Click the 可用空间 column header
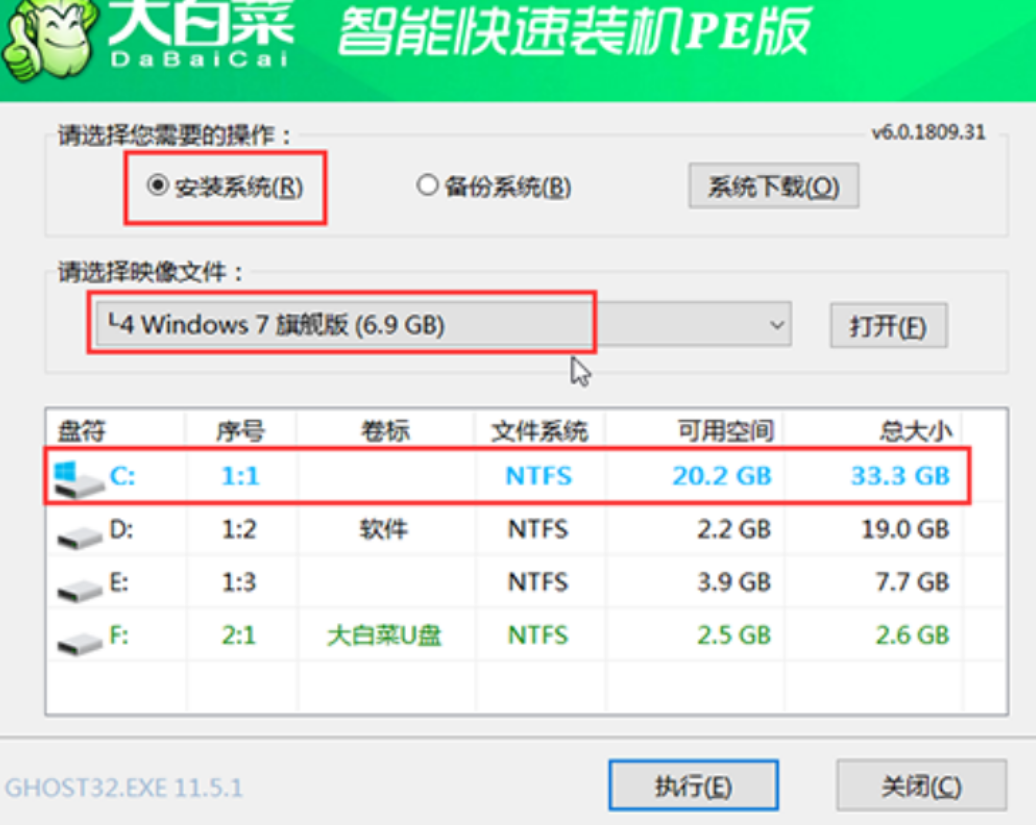 (x=725, y=431)
